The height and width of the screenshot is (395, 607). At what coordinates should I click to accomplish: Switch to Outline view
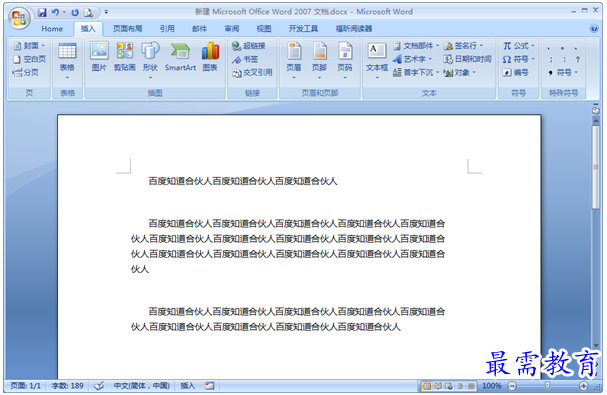pos(460,386)
